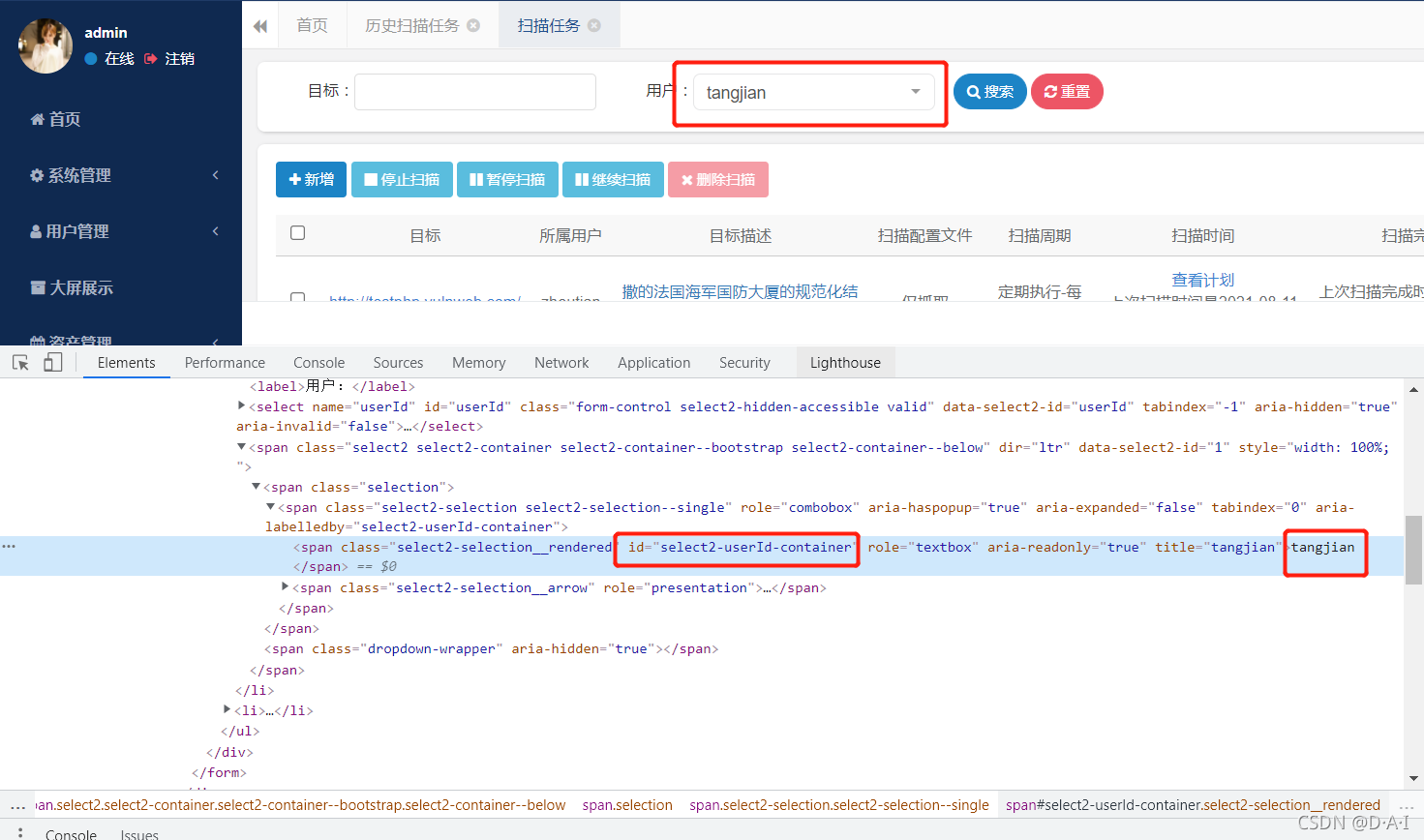The width and height of the screenshot is (1424, 840).
Task: Click the DevTools vertical scrollbar thumb
Action: point(1414,550)
